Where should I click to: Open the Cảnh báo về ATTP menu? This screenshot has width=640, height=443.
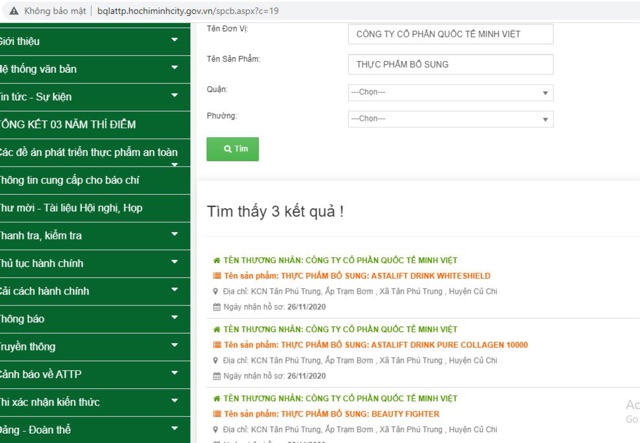(x=41, y=374)
